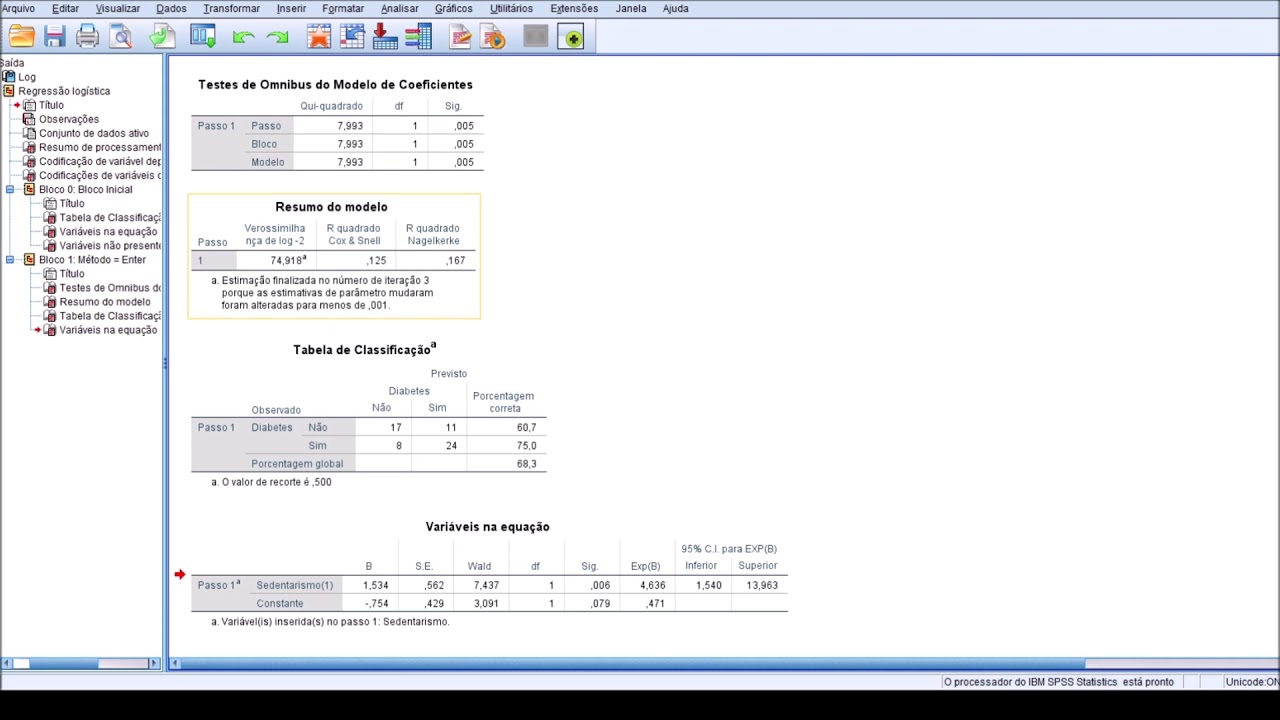Open the Analisar menu
The width and height of the screenshot is (1280, 720).
coord(399,8)
